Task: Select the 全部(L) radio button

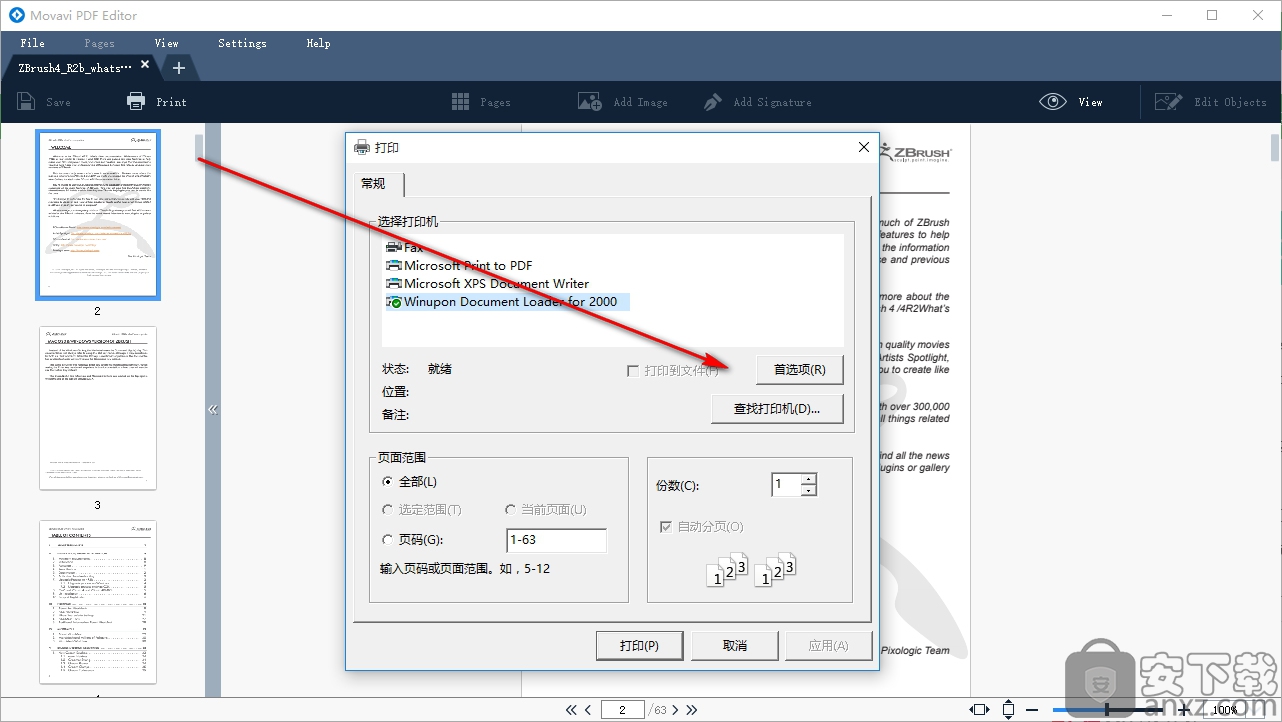Action: (389, 482)
